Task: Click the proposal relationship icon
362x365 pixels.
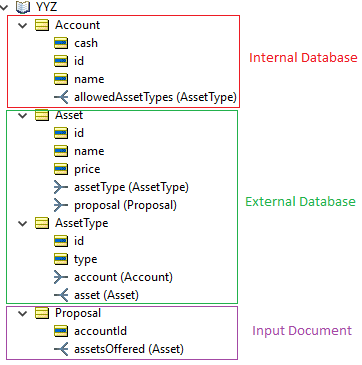Action: click(x=61, y=205)
